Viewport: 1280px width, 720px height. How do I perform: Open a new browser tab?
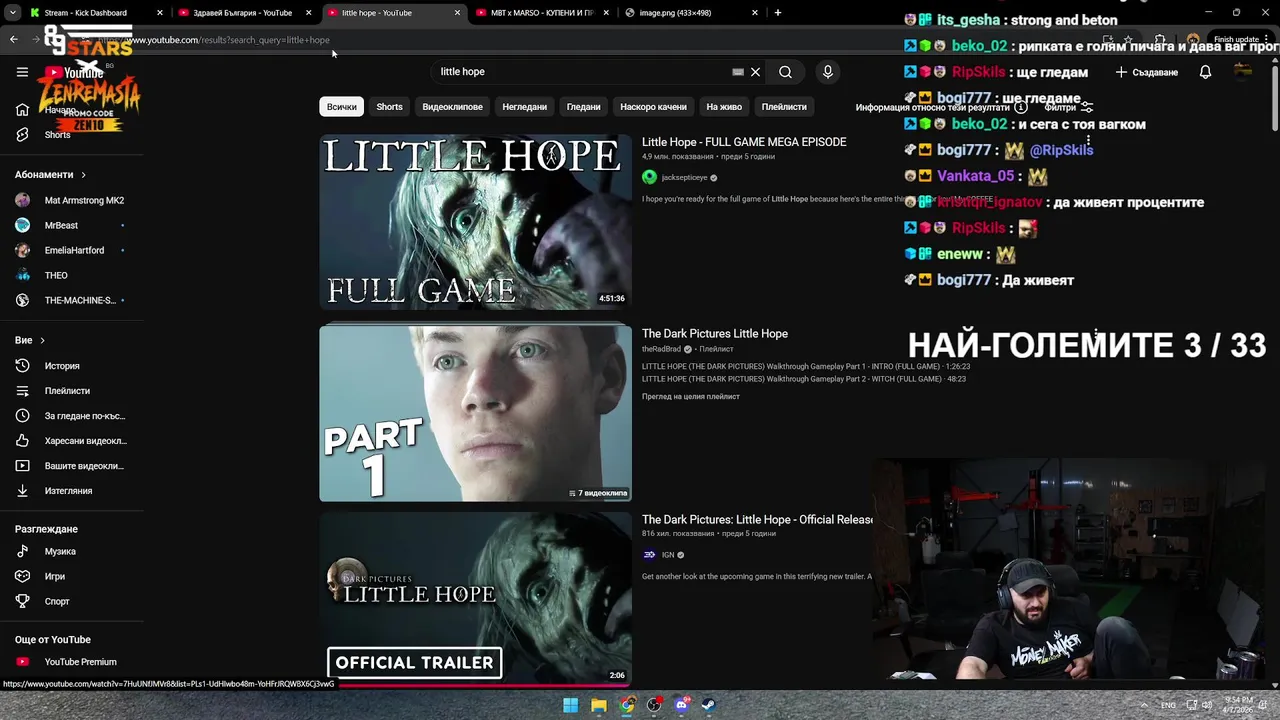pos(778,13)
